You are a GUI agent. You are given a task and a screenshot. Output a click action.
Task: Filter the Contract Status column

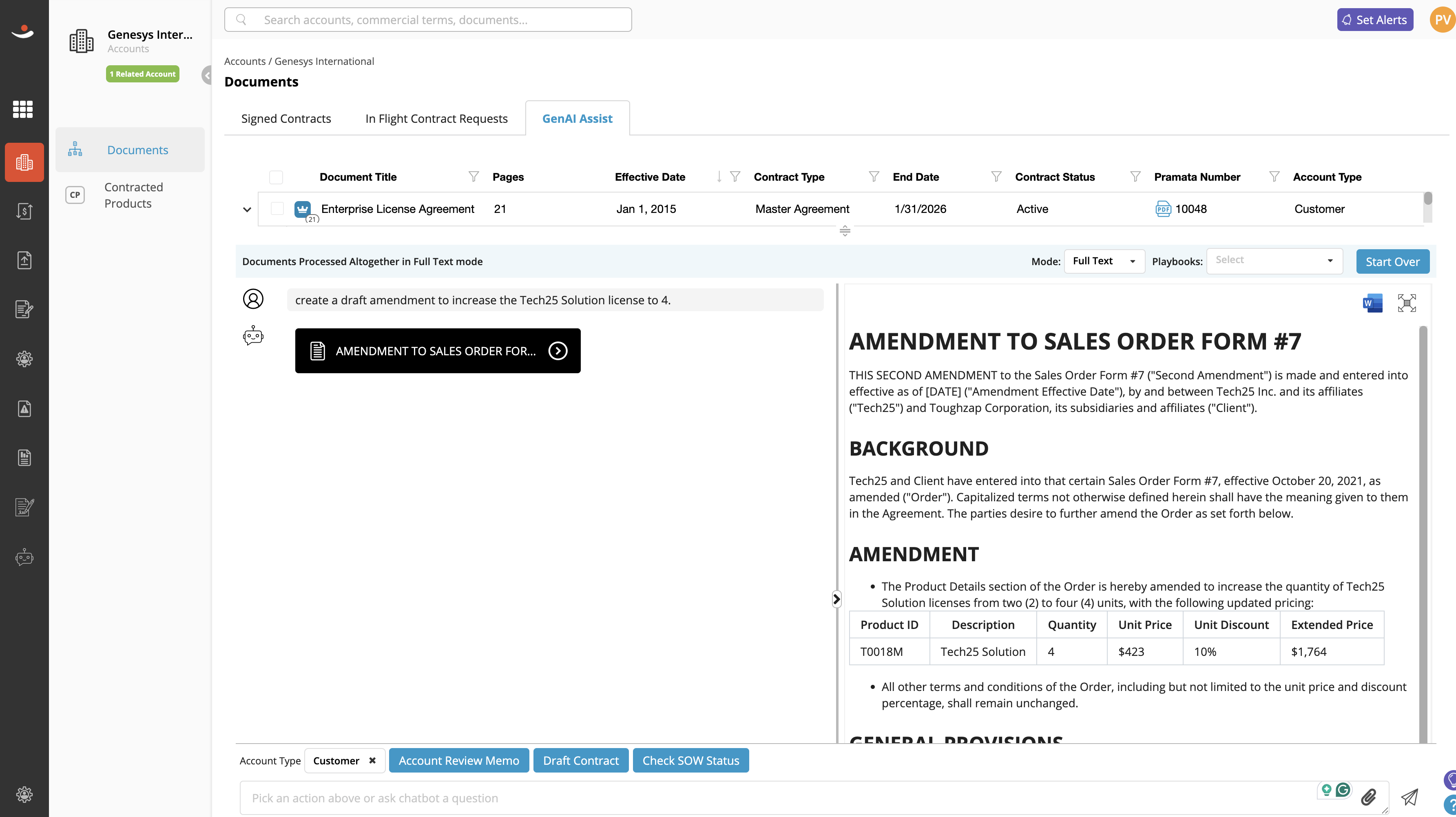[x=1135, y=177]
